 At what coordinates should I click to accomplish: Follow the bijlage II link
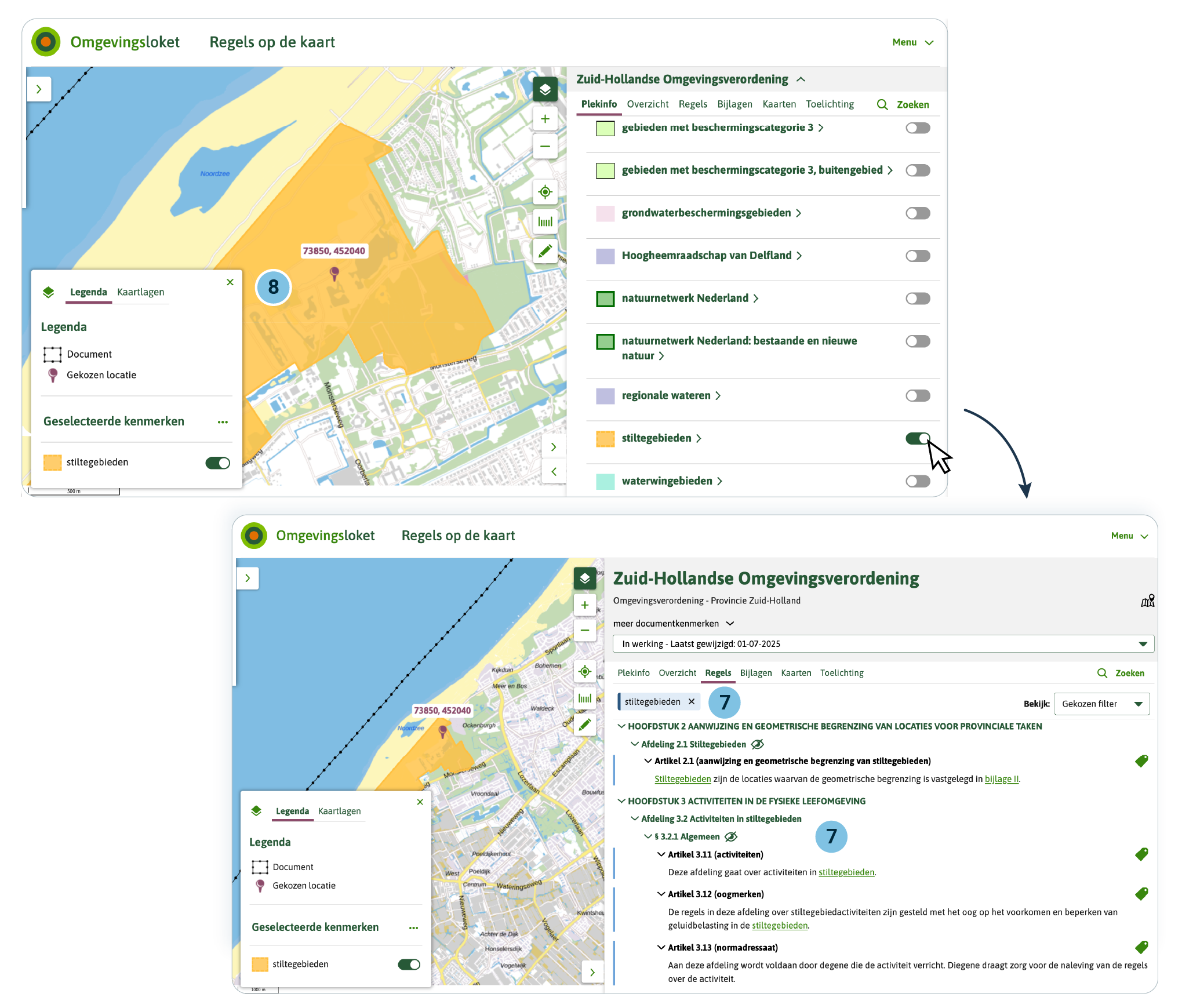[1001, 779]
